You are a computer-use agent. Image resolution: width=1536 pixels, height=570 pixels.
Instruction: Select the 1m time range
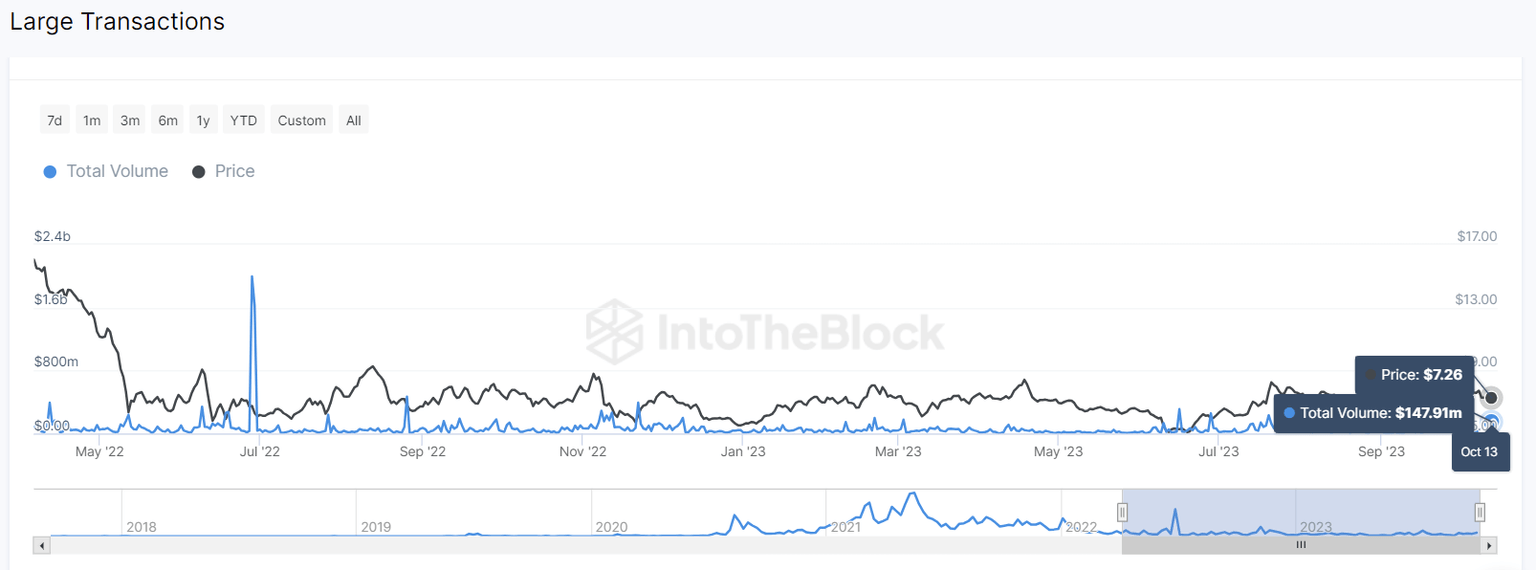coord(92,121)
